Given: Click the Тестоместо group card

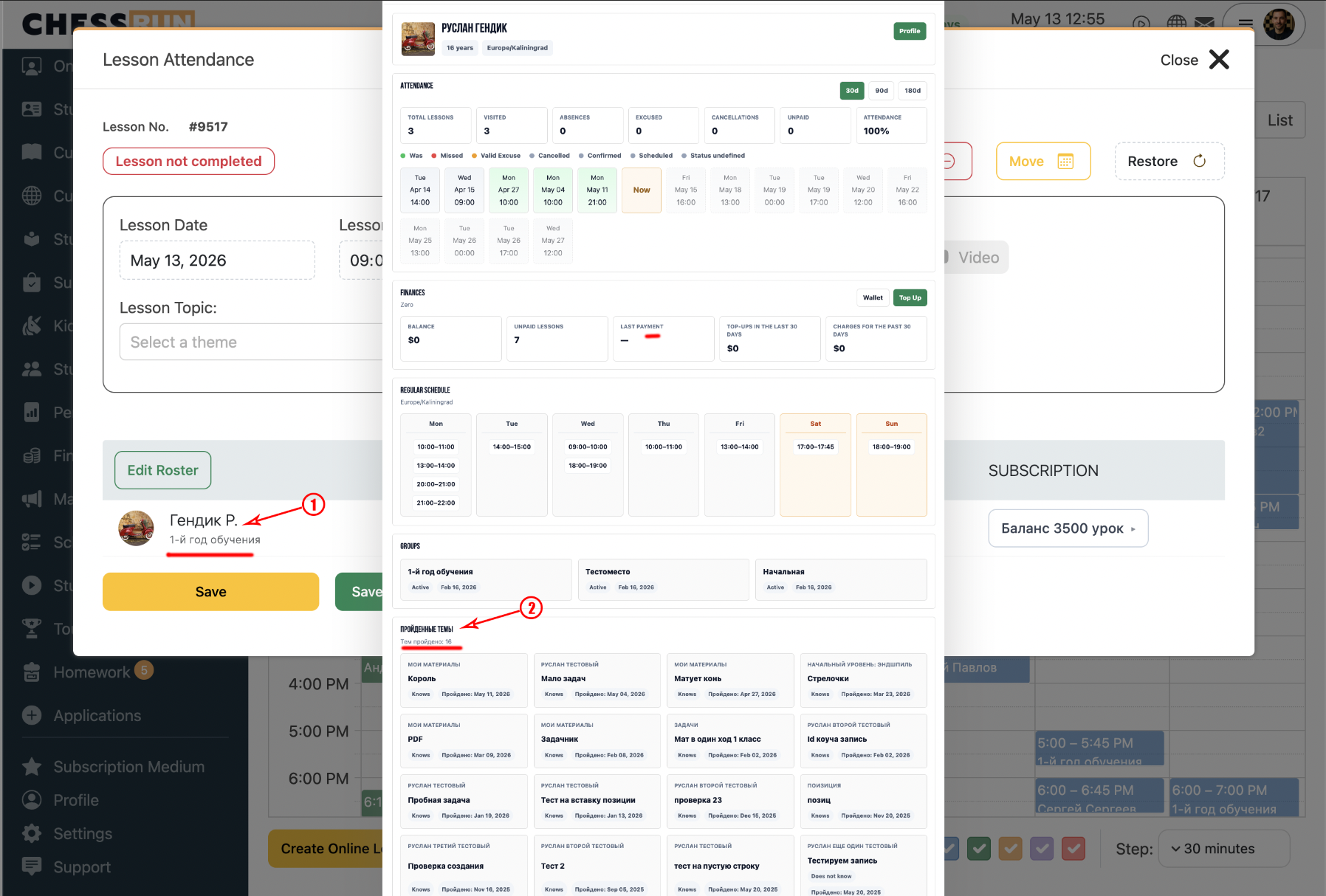Looking at the screenshot, I should coord(663,579).
